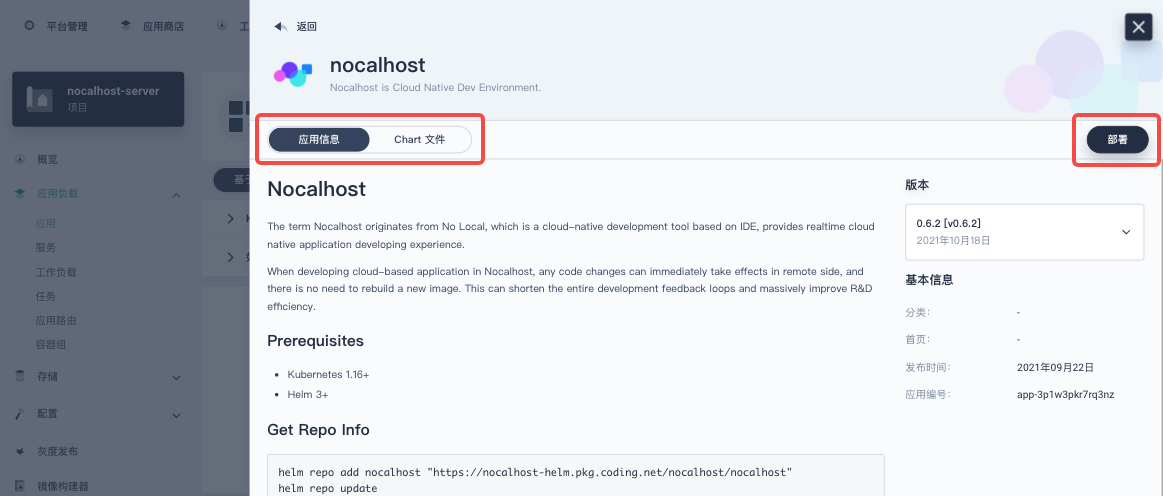Click the 概览 sidebar icon
The width and height of the screenshot is (1163, 496).
(x=21, y=159)
